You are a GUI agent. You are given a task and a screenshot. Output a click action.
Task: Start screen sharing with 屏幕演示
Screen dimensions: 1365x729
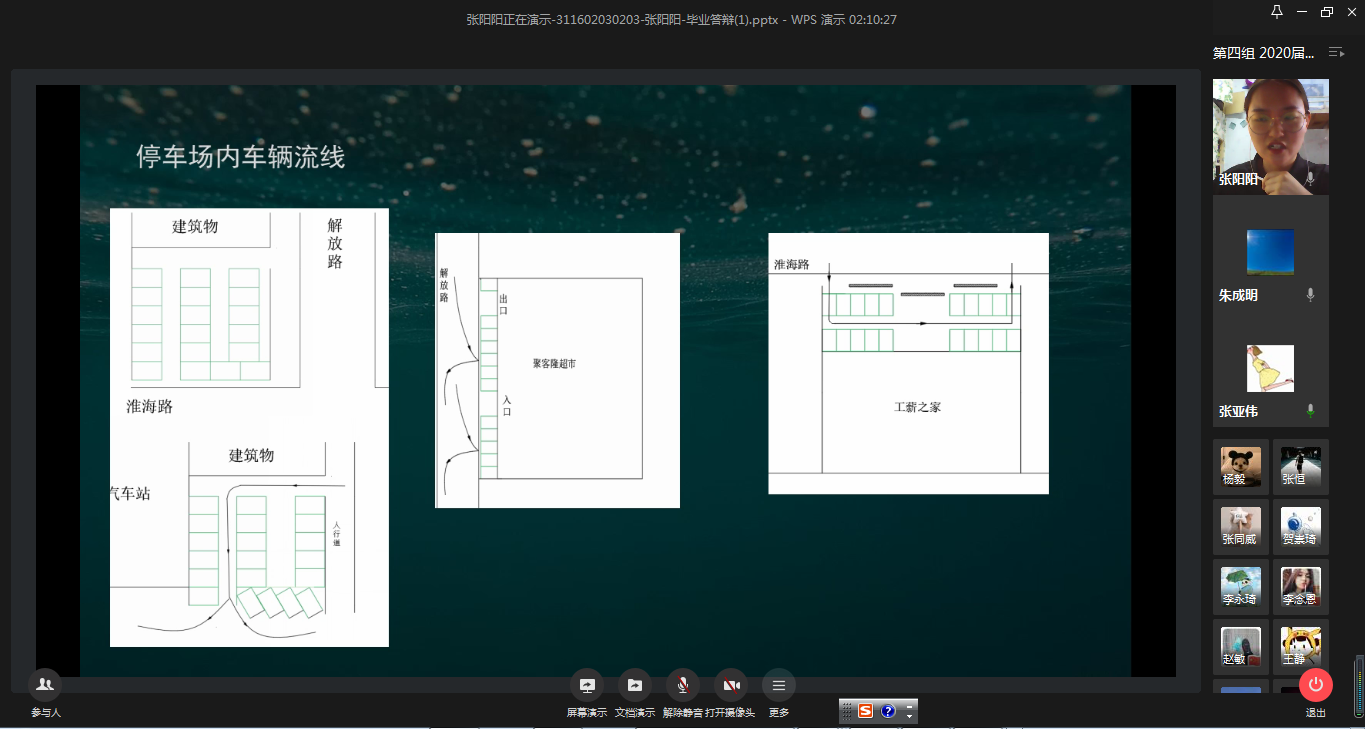[x=586, y=686]
